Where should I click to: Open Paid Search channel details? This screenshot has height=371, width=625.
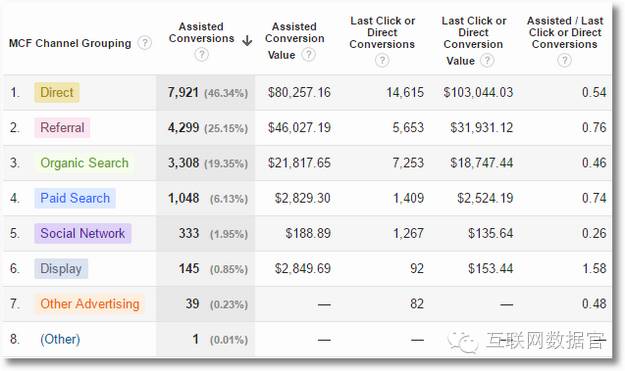pyautogui.click(x=75, y=198)
